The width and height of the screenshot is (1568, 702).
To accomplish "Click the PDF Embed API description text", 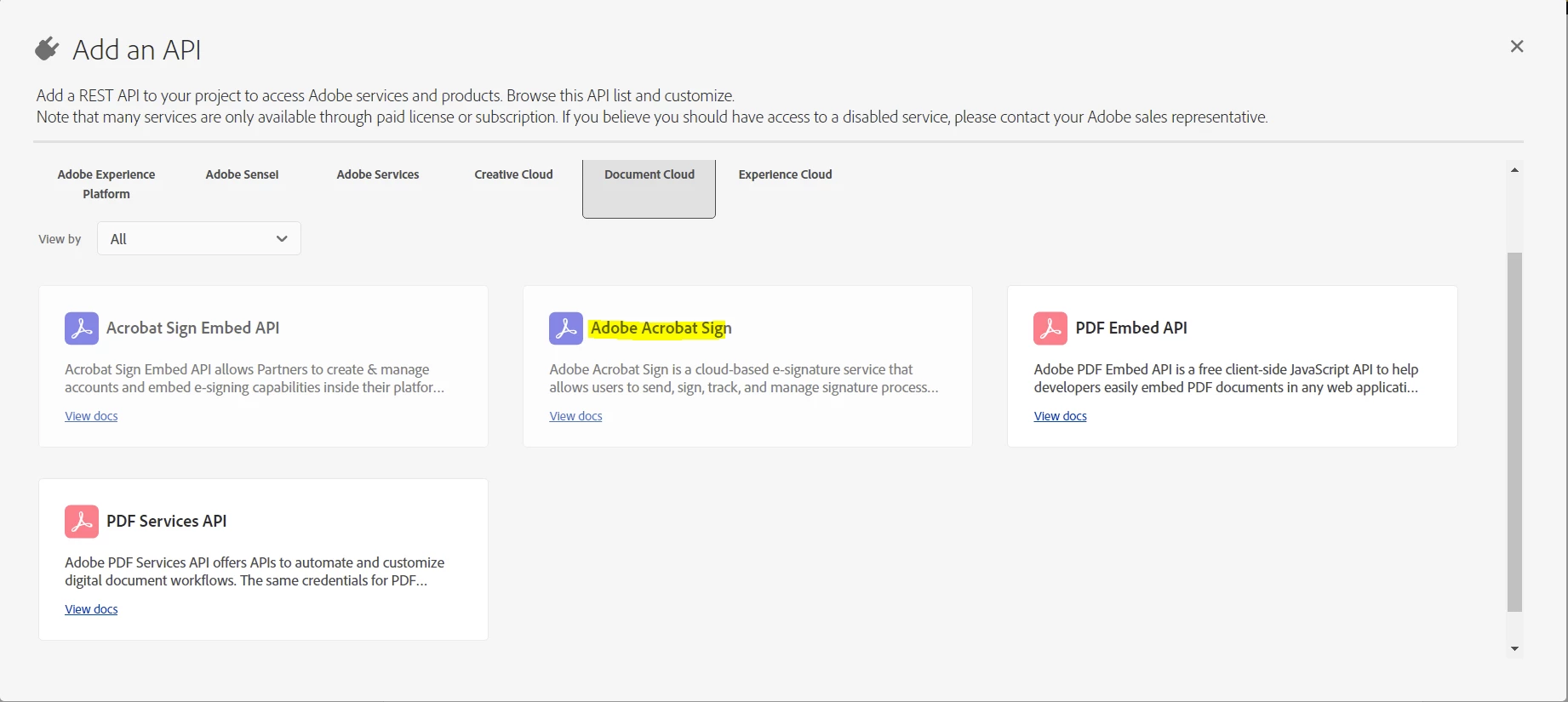I will coord(1226,379).
